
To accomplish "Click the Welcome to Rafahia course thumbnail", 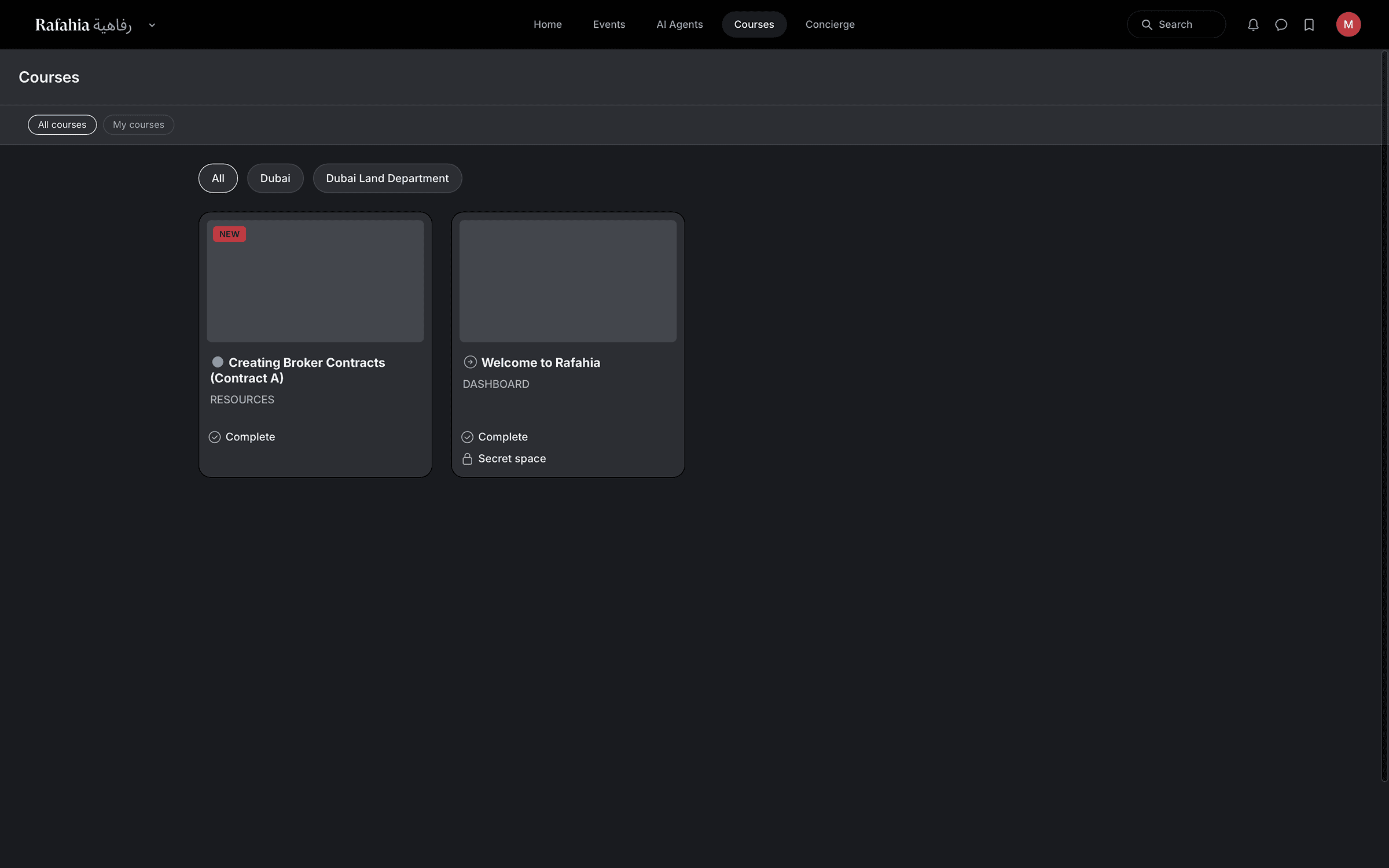I will (568, 281).
